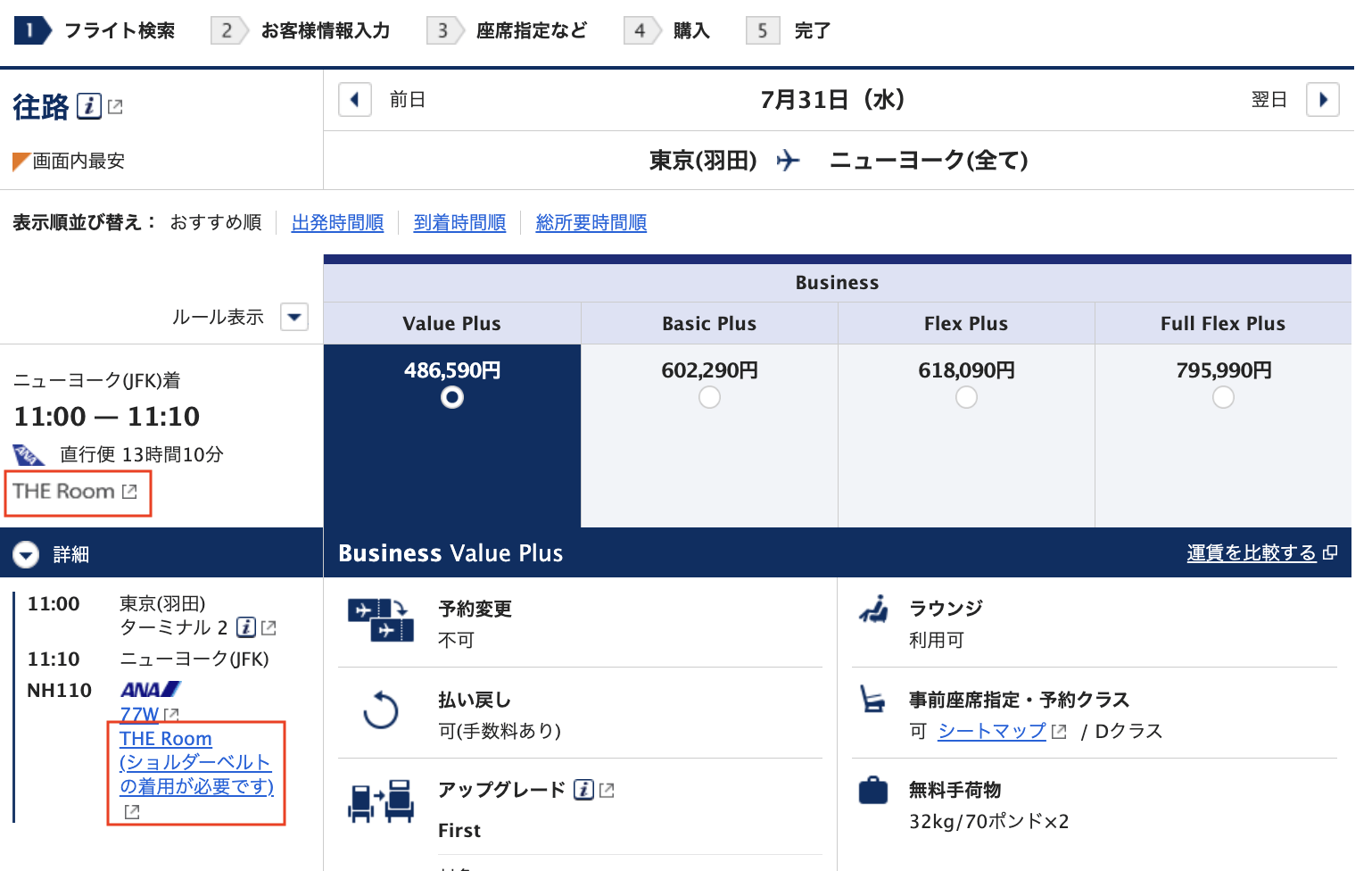Click step 4 購入
The height and width of the screenshot is (871, 1372).
667,30
